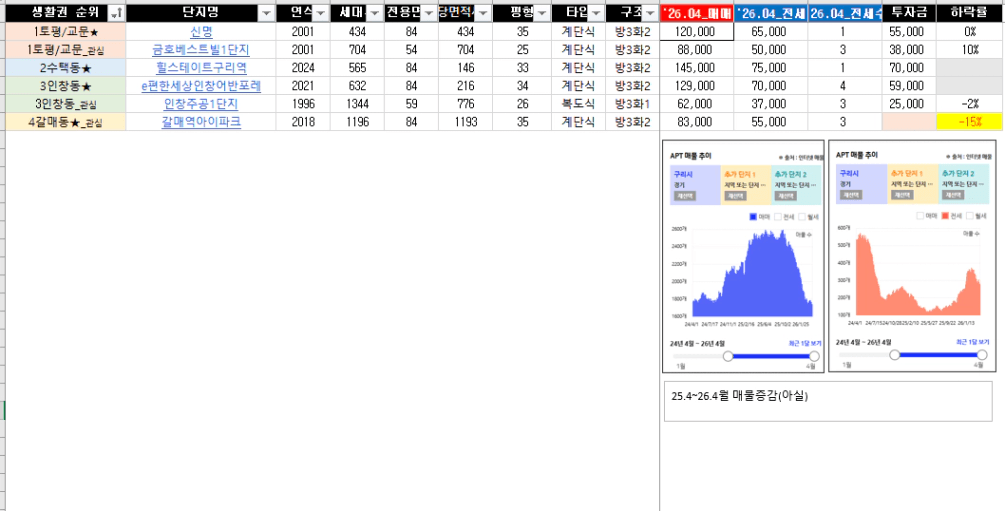The image size is (1005, 511).
Task: Click the right chart's left slider handle
Action: 895,355
